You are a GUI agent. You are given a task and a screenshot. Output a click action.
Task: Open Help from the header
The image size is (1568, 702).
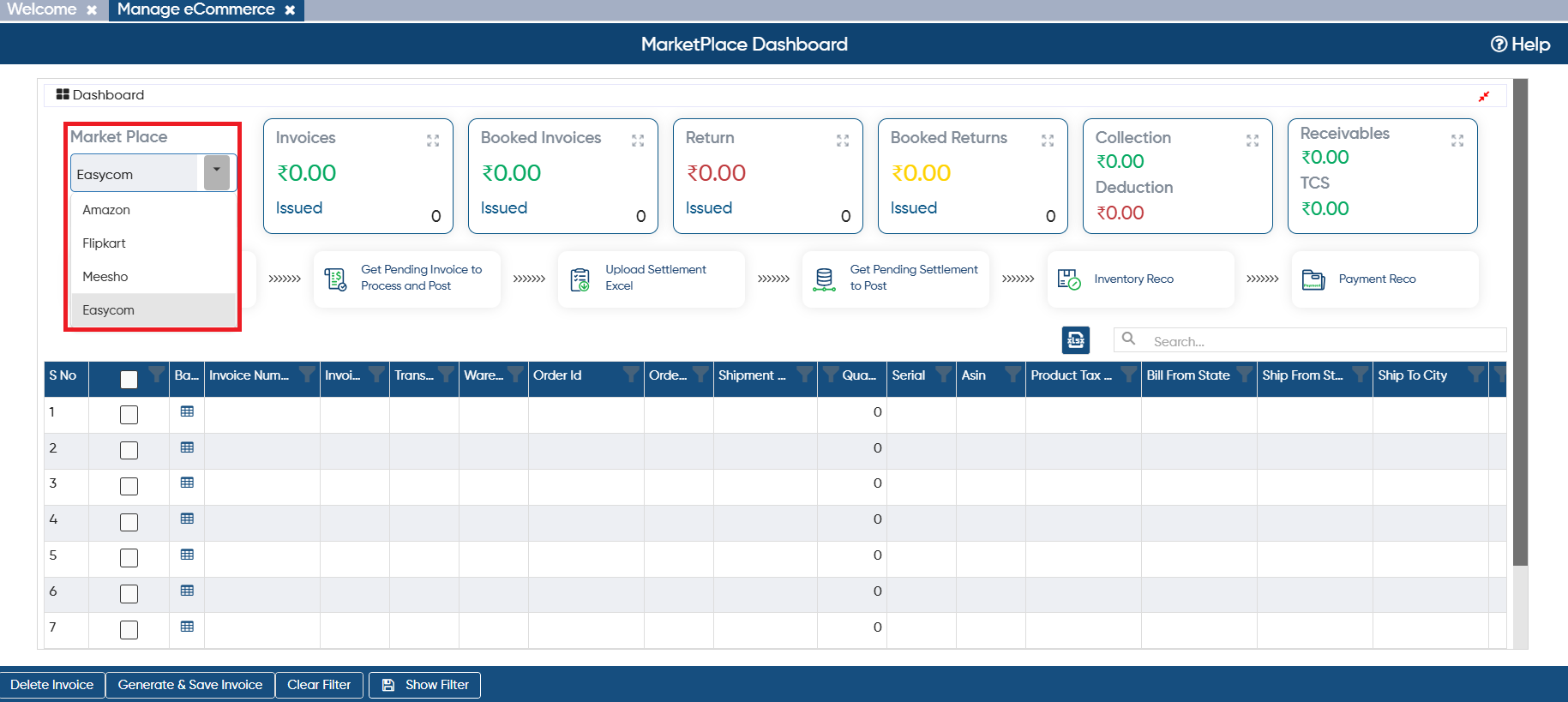pyautogui.click(x=1520, y=45)
